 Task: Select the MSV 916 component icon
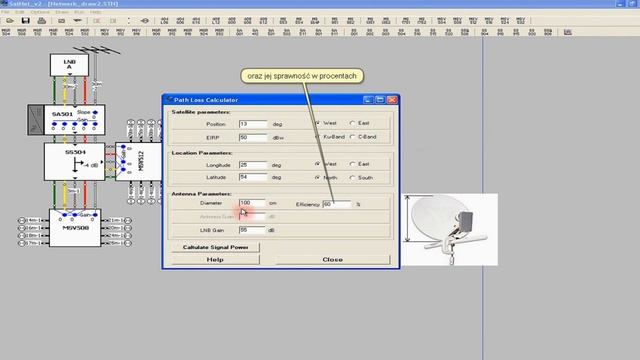pos(136,32)
